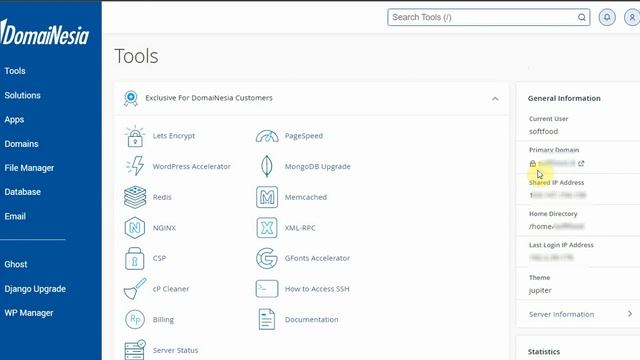This screenshot has width=640, height=360.
Task: Select Tools in the sidebar
Action: (15, 71)
